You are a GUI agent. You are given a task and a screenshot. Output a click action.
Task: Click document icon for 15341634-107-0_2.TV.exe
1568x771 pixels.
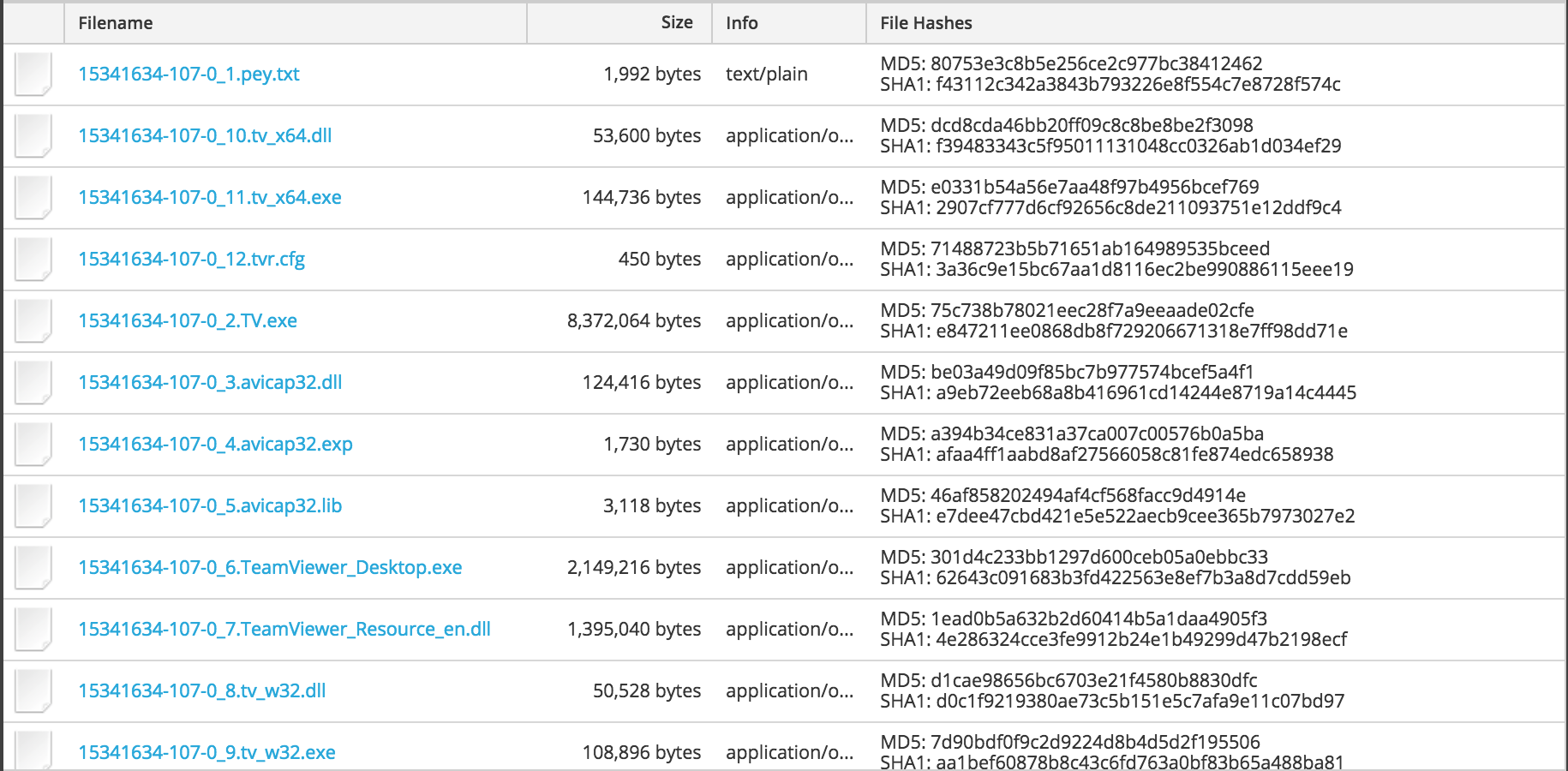33,321
